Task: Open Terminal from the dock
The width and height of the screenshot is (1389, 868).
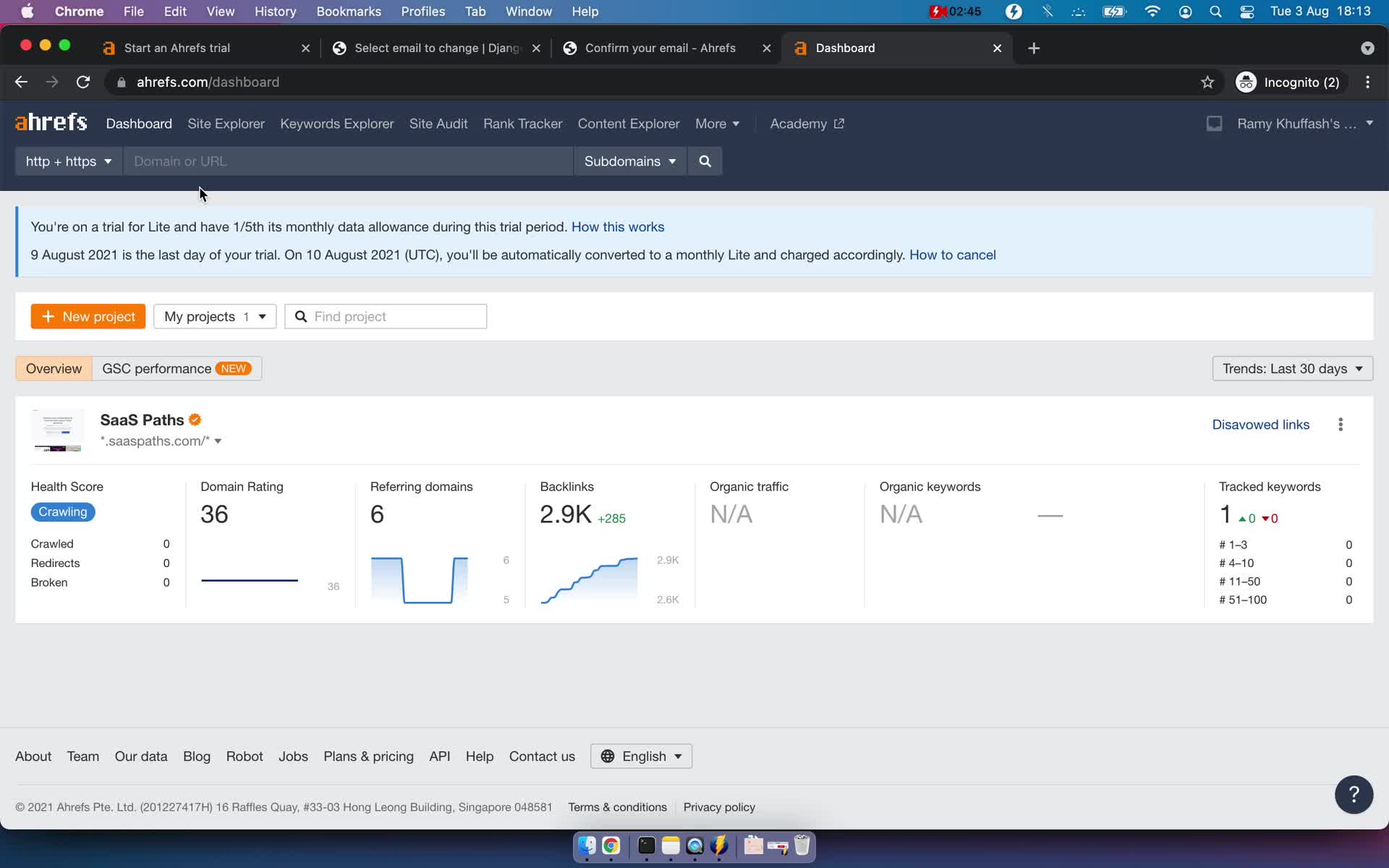Action: point(646,846)
